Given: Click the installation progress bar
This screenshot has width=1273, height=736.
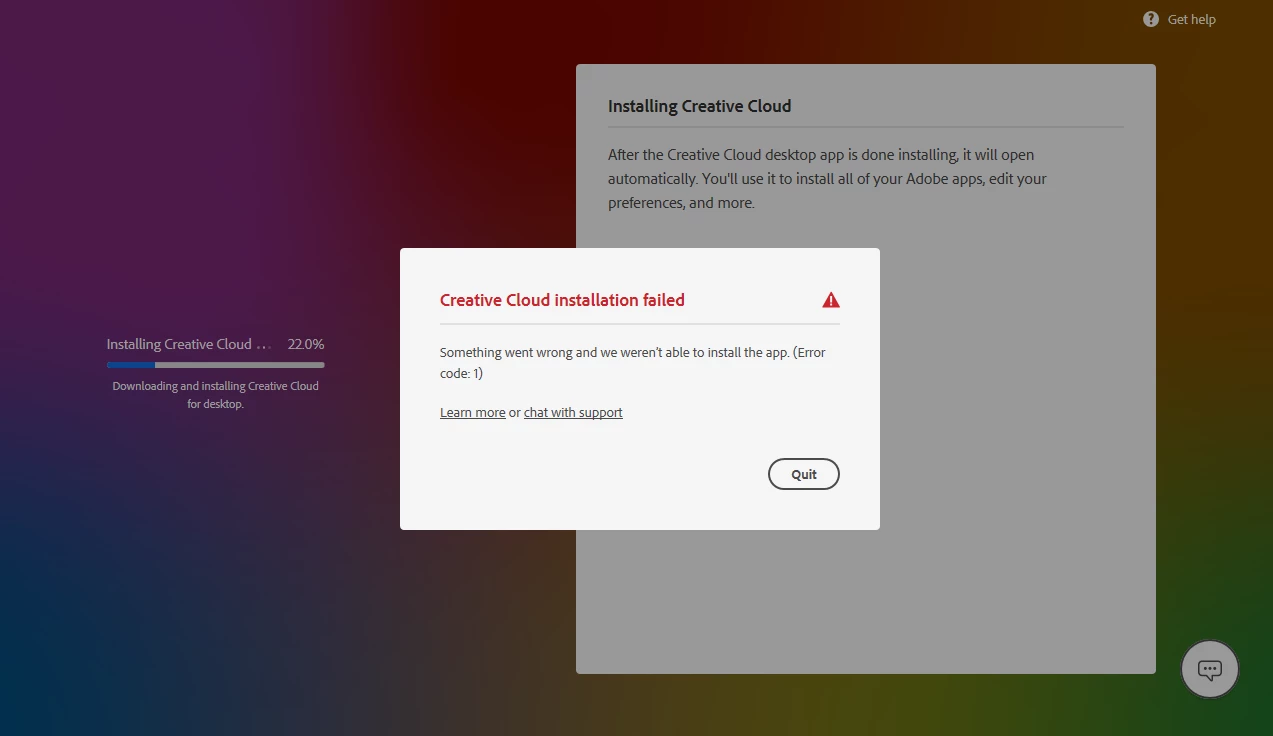Looking at the screenshot, I should coord(215,365).
